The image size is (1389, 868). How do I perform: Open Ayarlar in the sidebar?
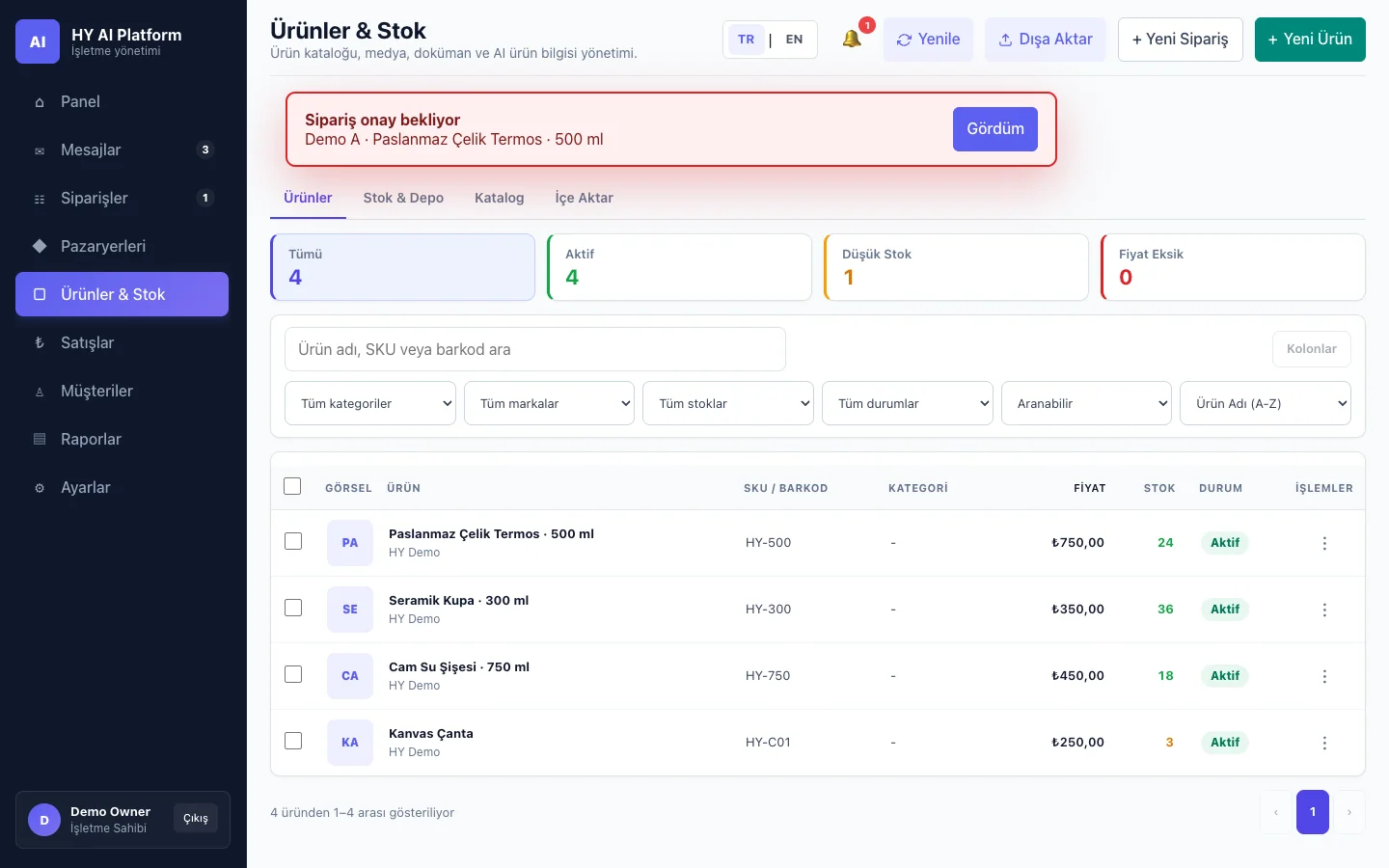click(x=122, y=487)
